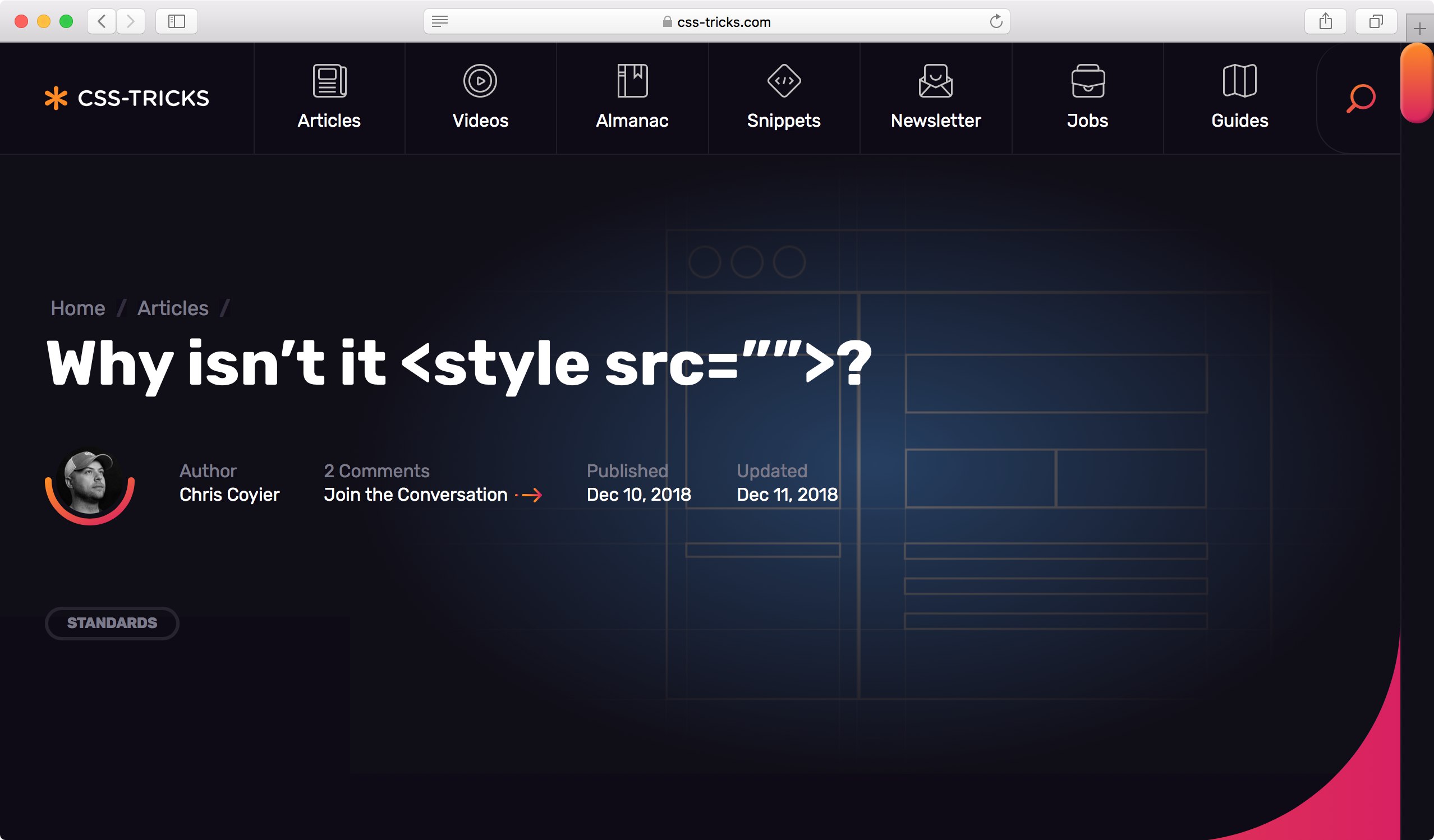This screenshot has width=1434, height=840.
Task: Open the Videos play icon
Action: click(x=480, y=81)
